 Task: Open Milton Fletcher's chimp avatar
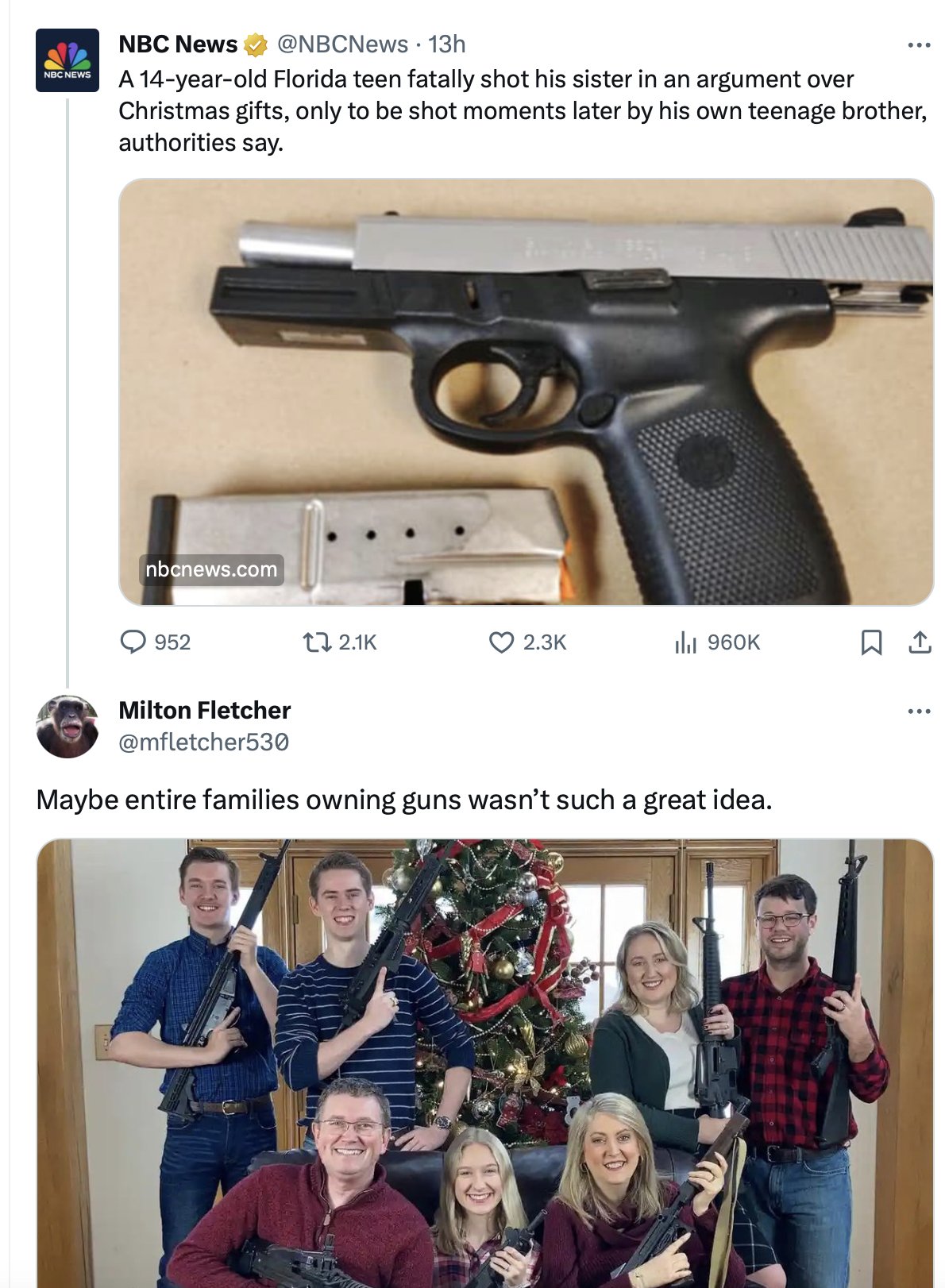[67, 726]
